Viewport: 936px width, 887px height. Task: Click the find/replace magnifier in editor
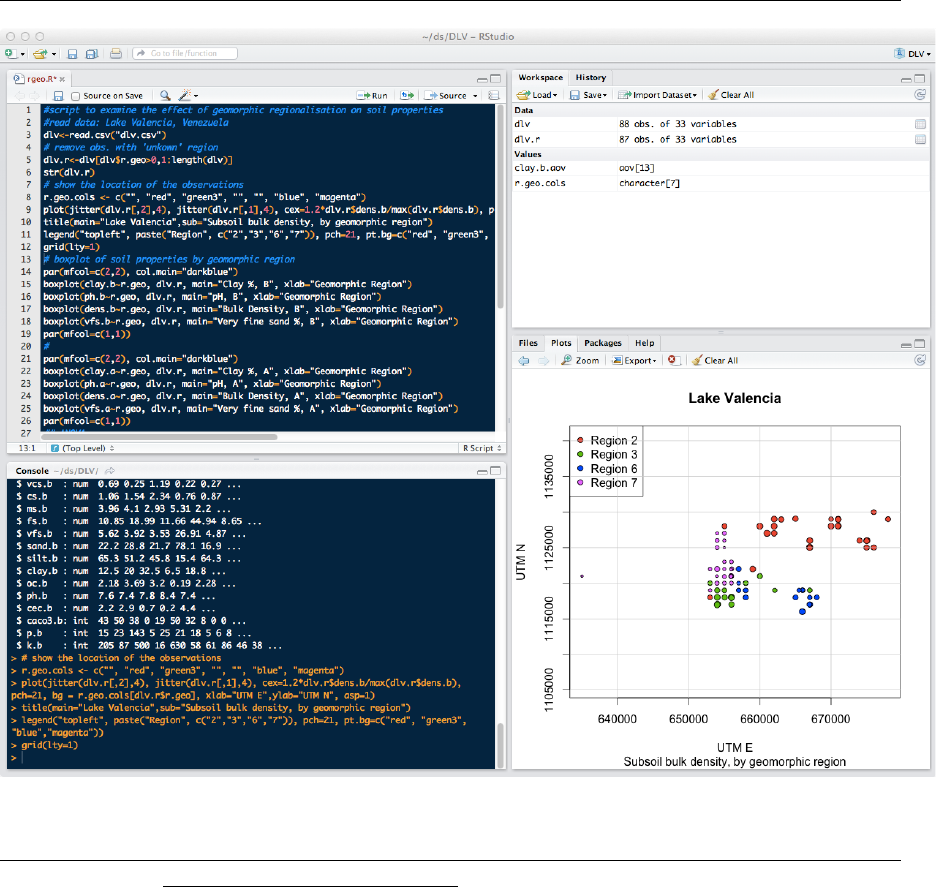pyautogui.click(x=165, y=95)
